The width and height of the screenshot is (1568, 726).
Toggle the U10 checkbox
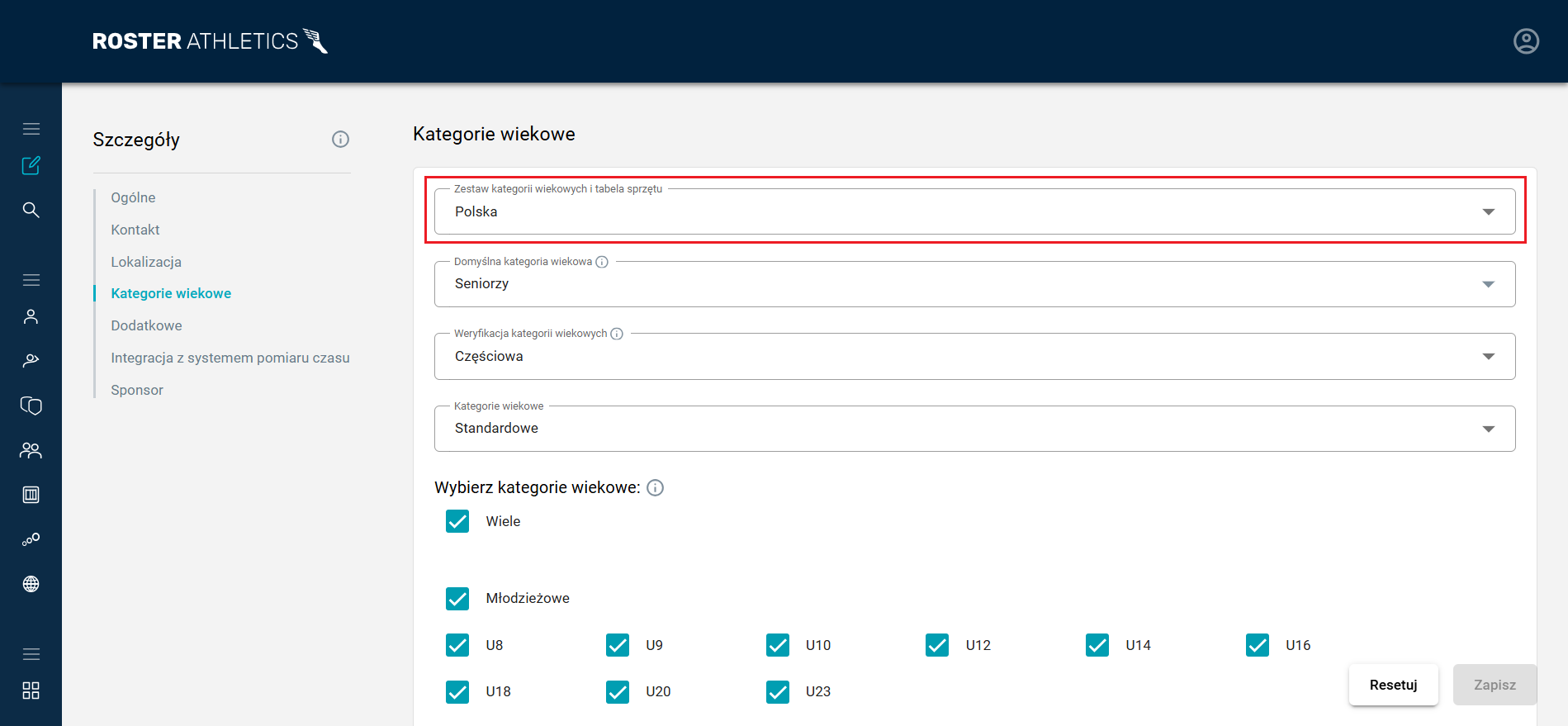778,645
